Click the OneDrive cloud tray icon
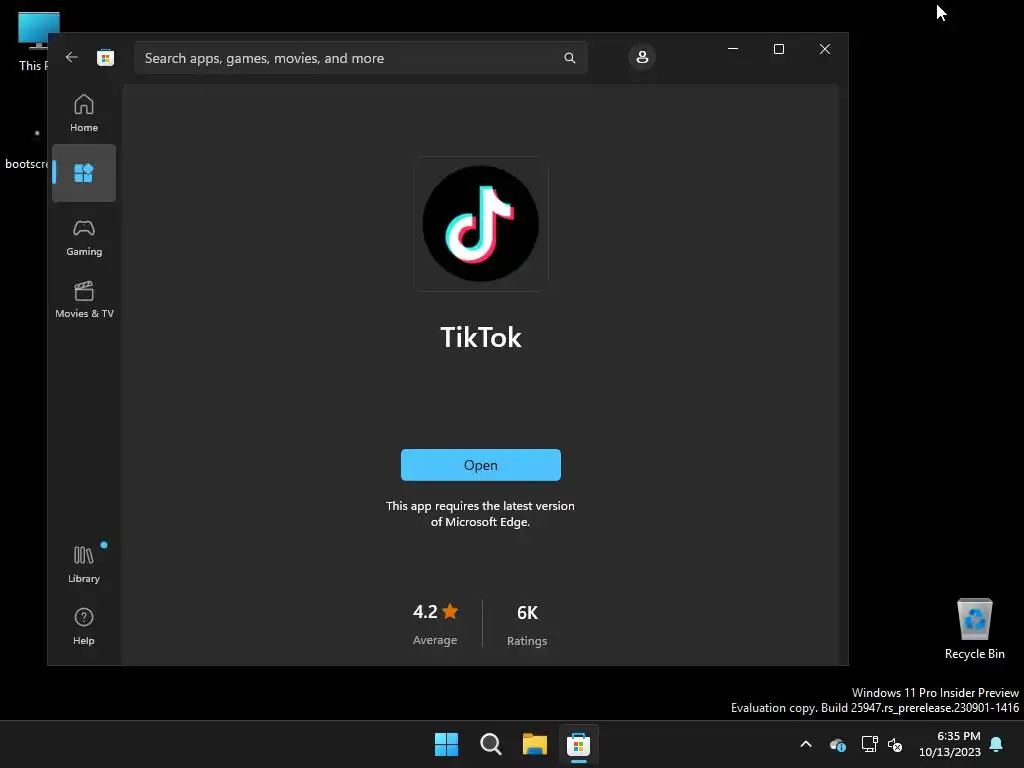The image size is (1024, 768). pos(838,744)
